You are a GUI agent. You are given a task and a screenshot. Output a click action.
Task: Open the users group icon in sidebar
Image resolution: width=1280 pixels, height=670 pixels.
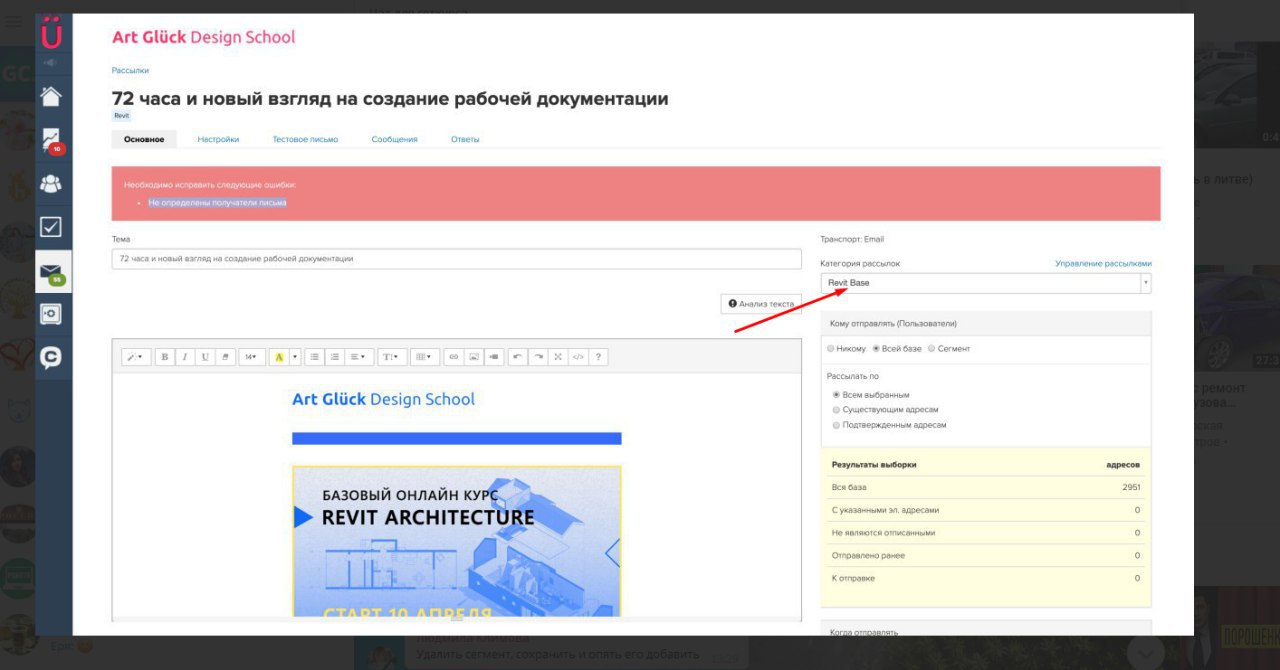pos(51,184)
